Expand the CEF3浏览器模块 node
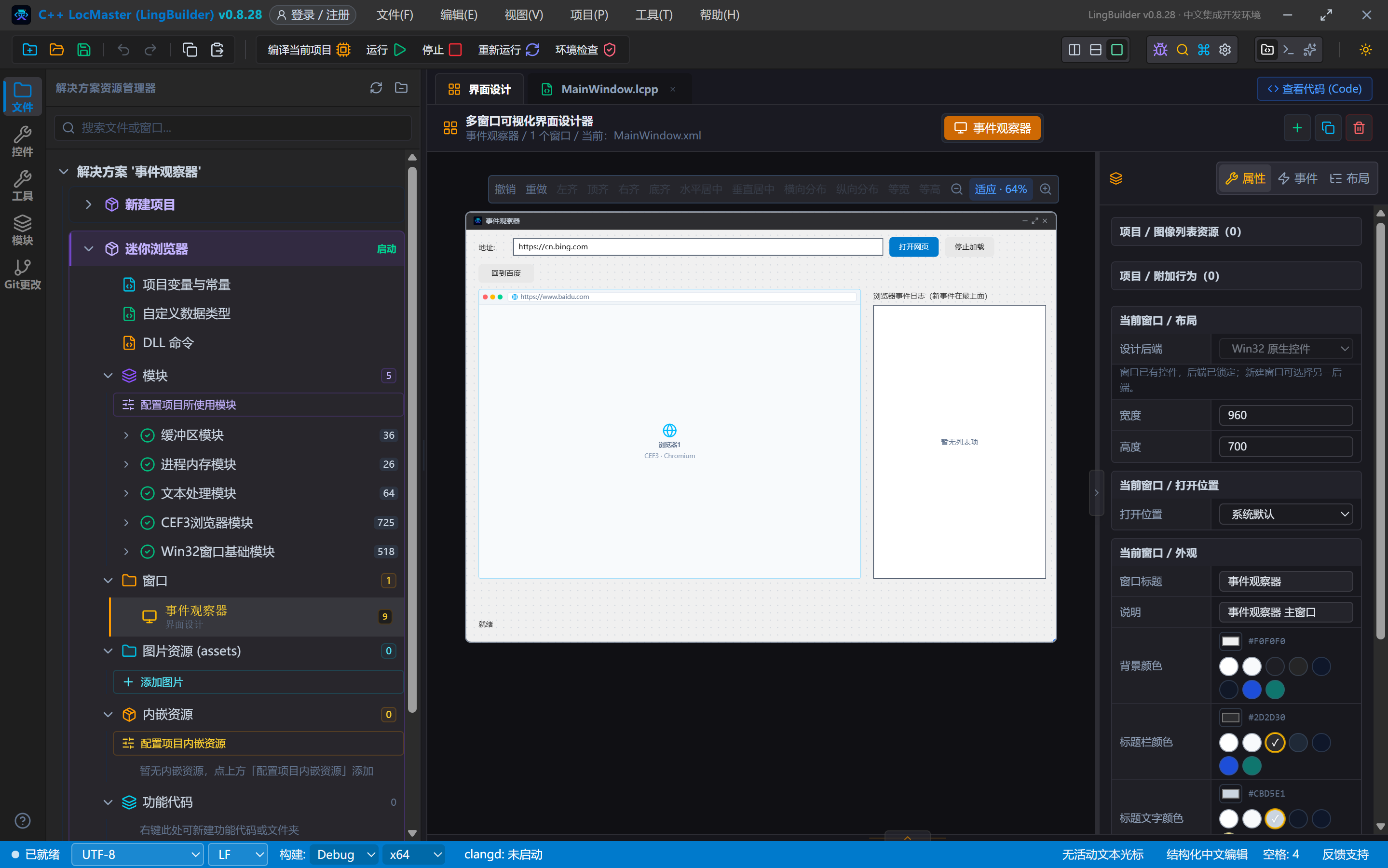The height and width of the screenshot is (868, 1388). [x=126, y=522]
